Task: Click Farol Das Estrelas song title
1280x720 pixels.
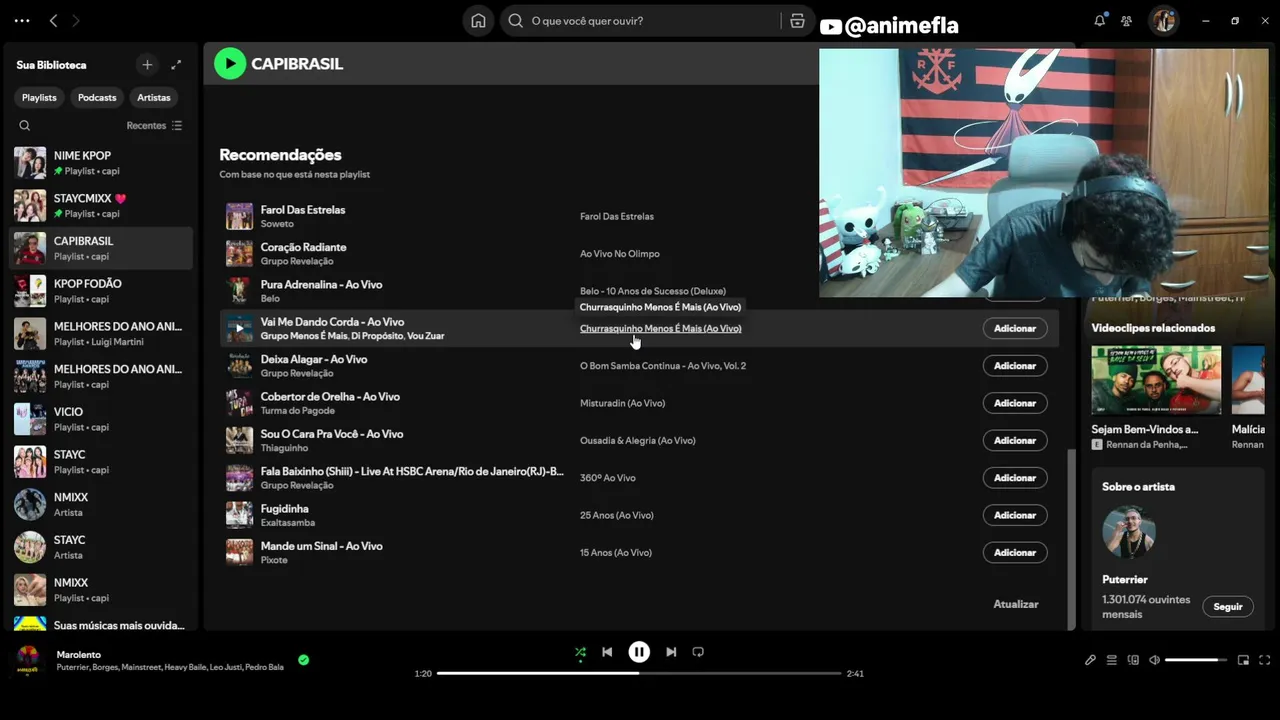Action: coord(303,210)
